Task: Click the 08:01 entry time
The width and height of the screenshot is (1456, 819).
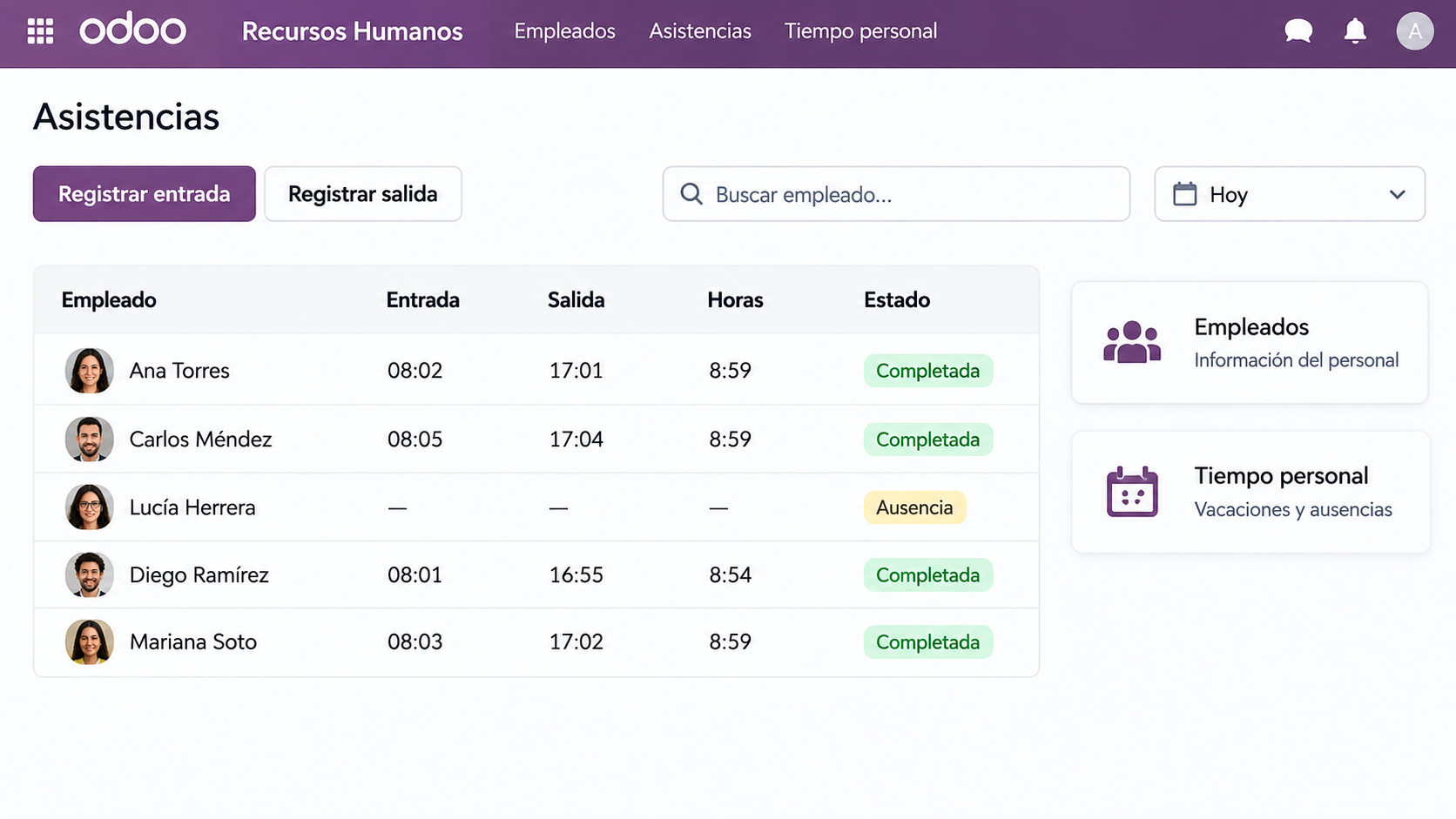Action: pos(415,574)
